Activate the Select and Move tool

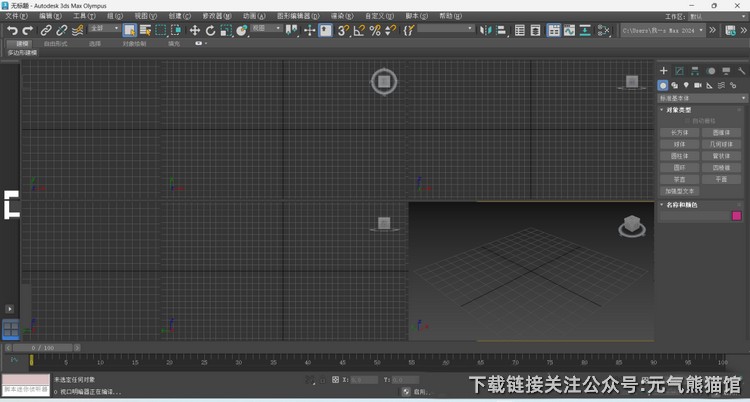coord(195,31)
